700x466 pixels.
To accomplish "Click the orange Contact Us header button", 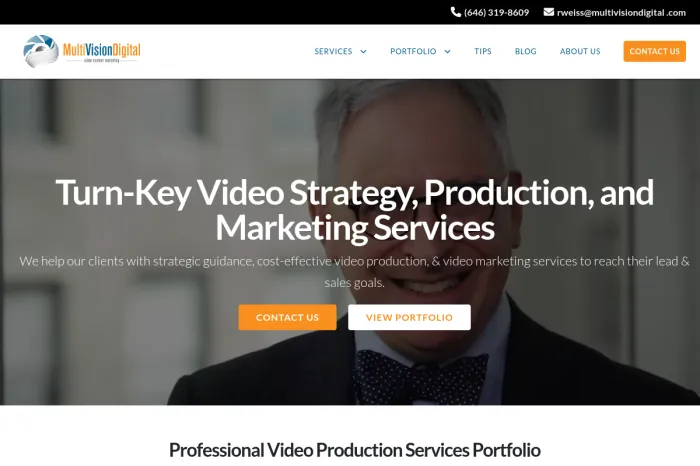I will (x=654, y=51).
